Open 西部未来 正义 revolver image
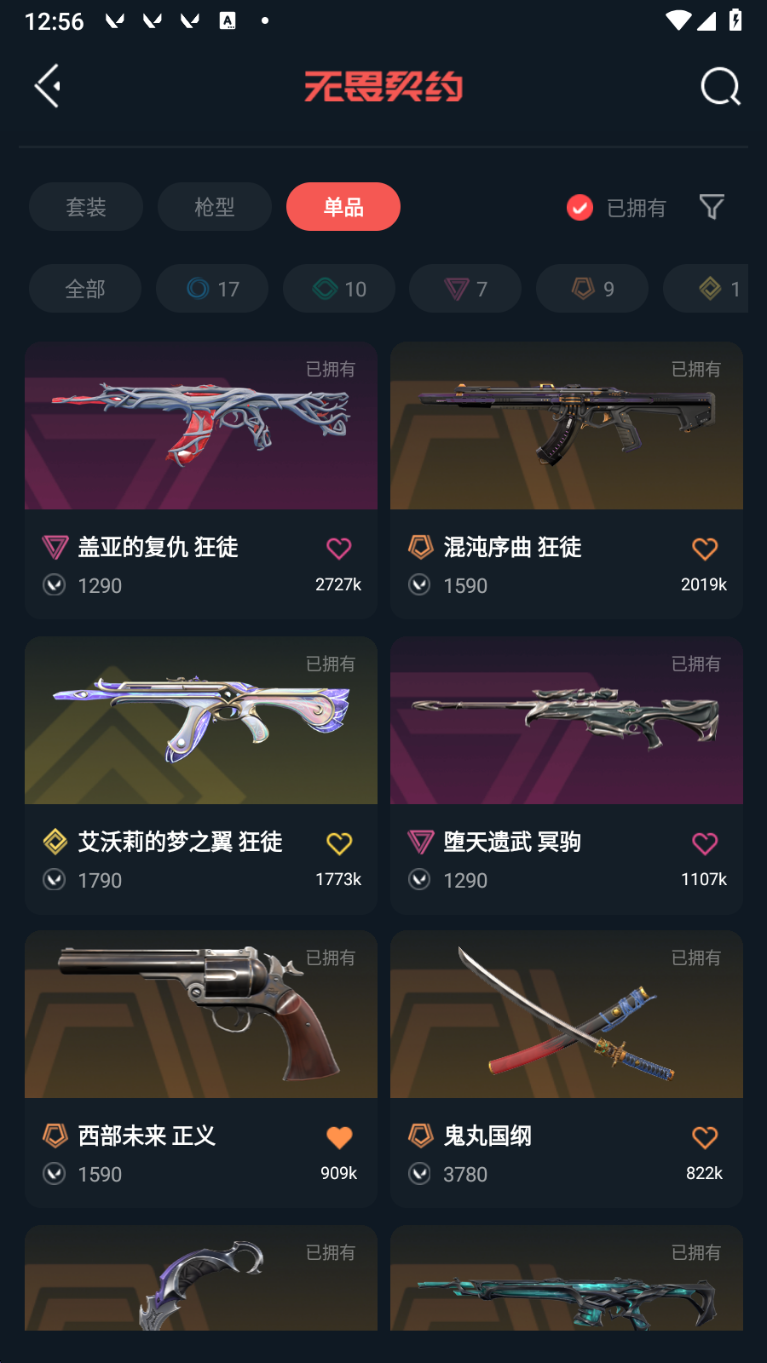 201,1014
